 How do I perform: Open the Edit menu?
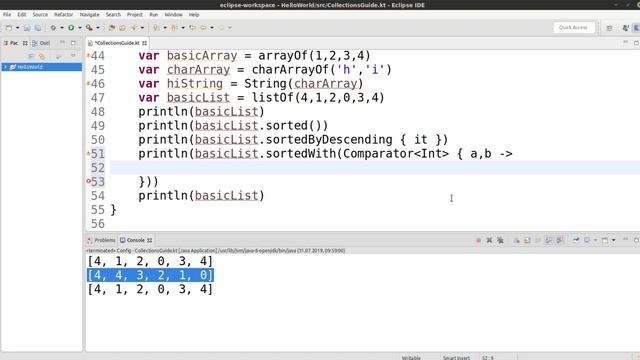click(22, 15)
